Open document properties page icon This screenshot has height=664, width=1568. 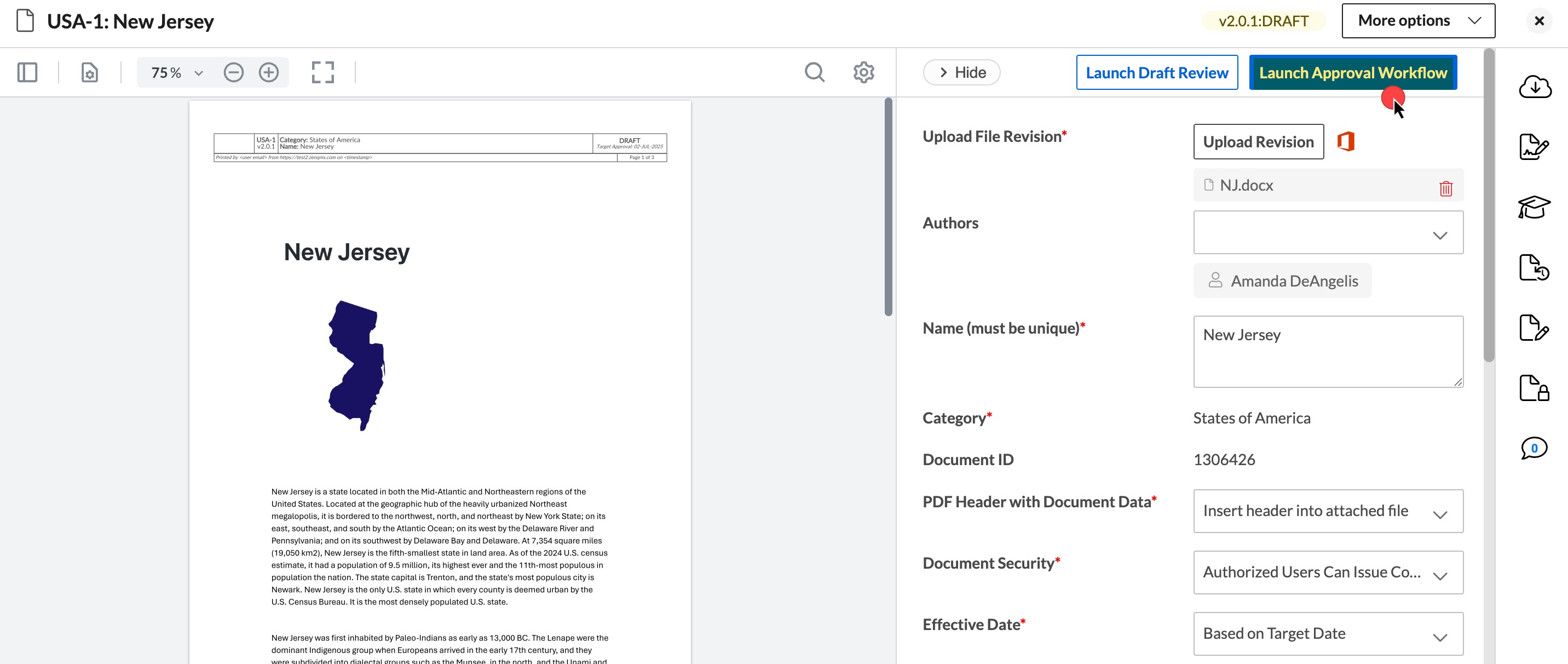coord(89,72)
